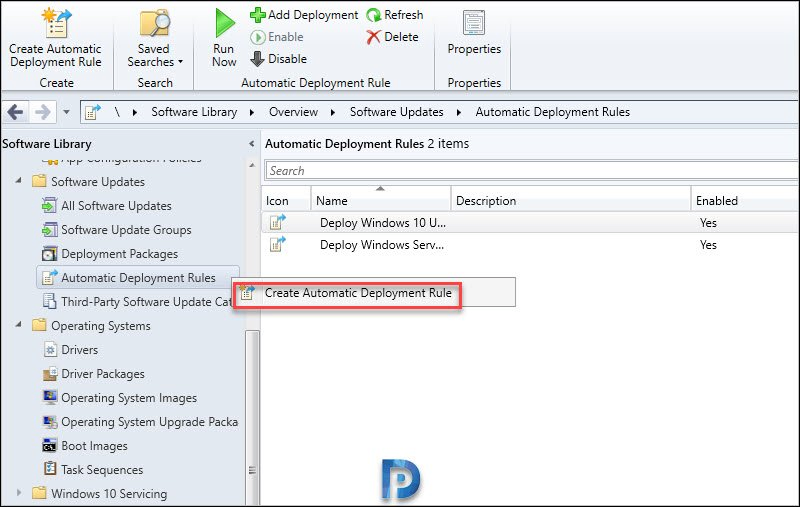
Task: Click the Enable ribbon command
Action: (277, 37)
